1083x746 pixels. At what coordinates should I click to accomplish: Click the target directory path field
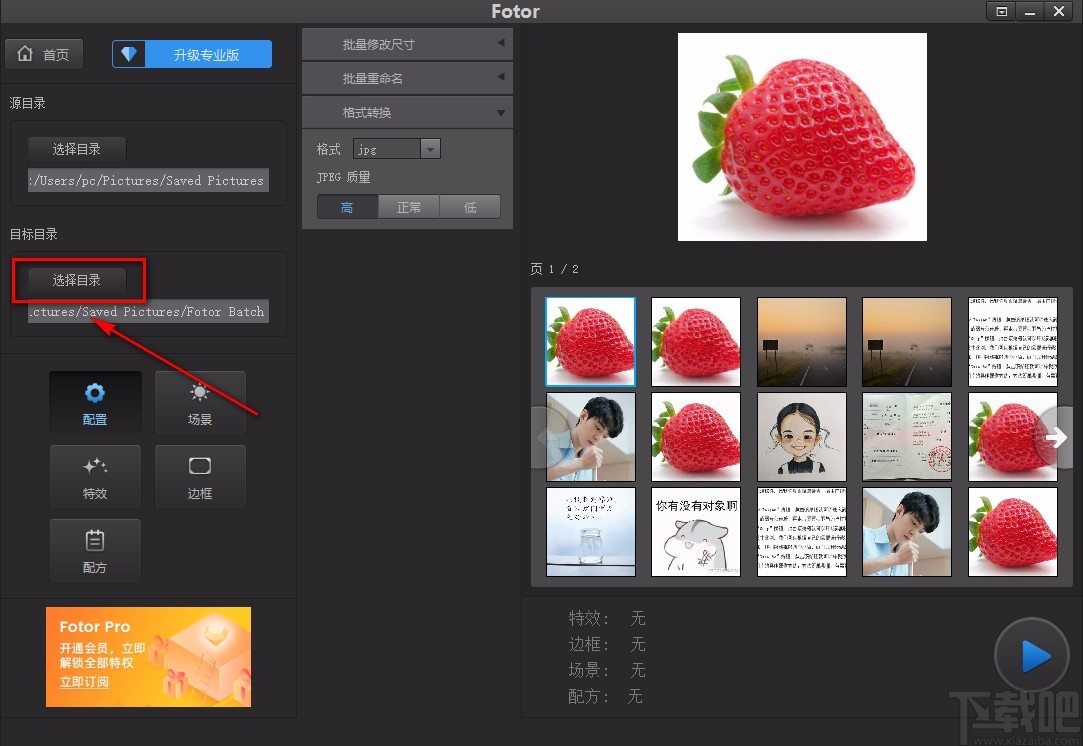pyautogui.click(x=148, y=312)
